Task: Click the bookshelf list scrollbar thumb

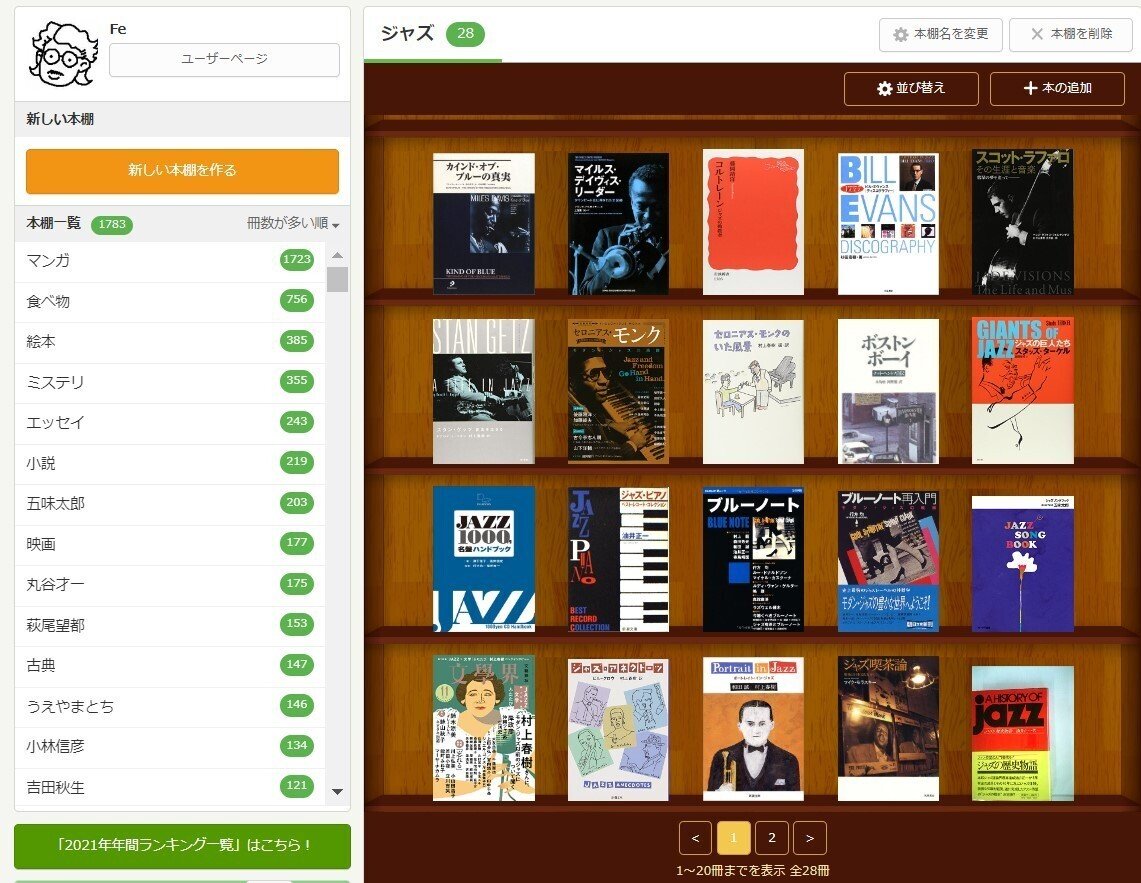Action: (x=337, y=279)
